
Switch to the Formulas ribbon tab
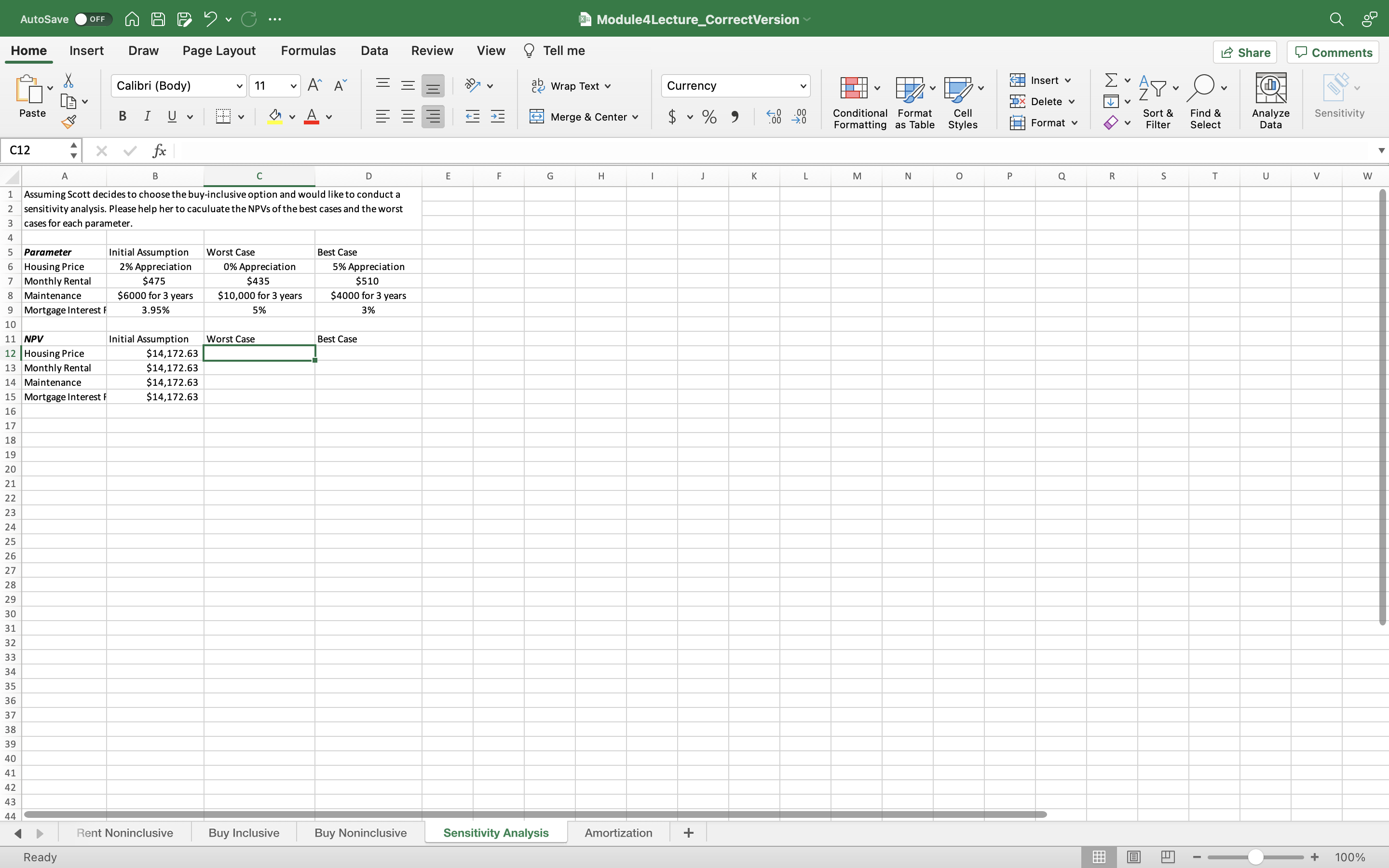pos(308,51)
